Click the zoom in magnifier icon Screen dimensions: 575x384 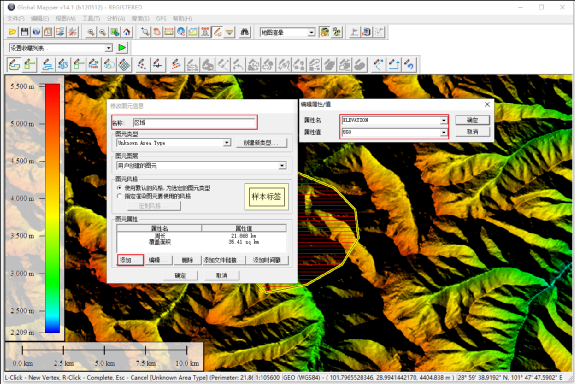(x=91, y=32)
